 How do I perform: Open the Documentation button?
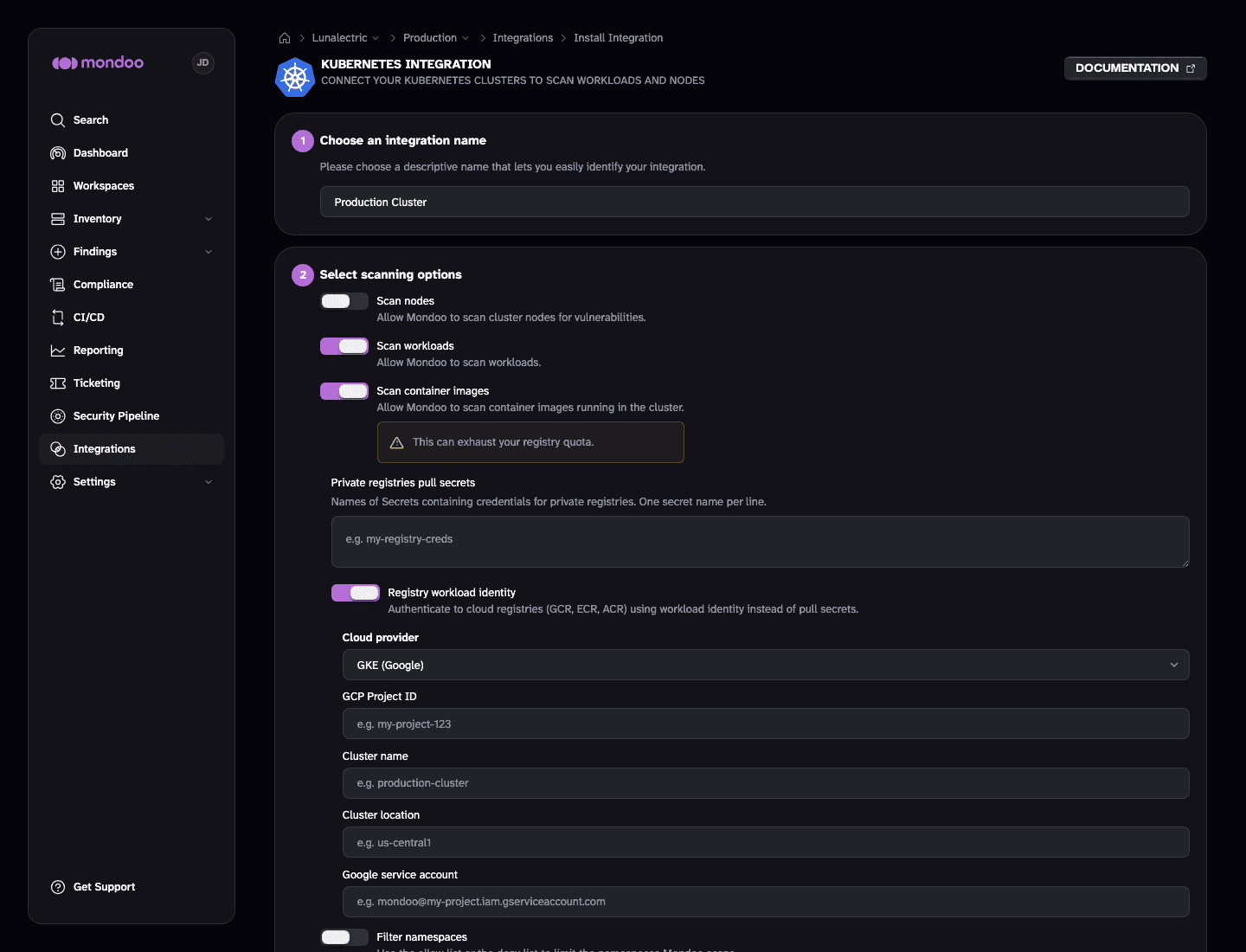coord(1135,68)
